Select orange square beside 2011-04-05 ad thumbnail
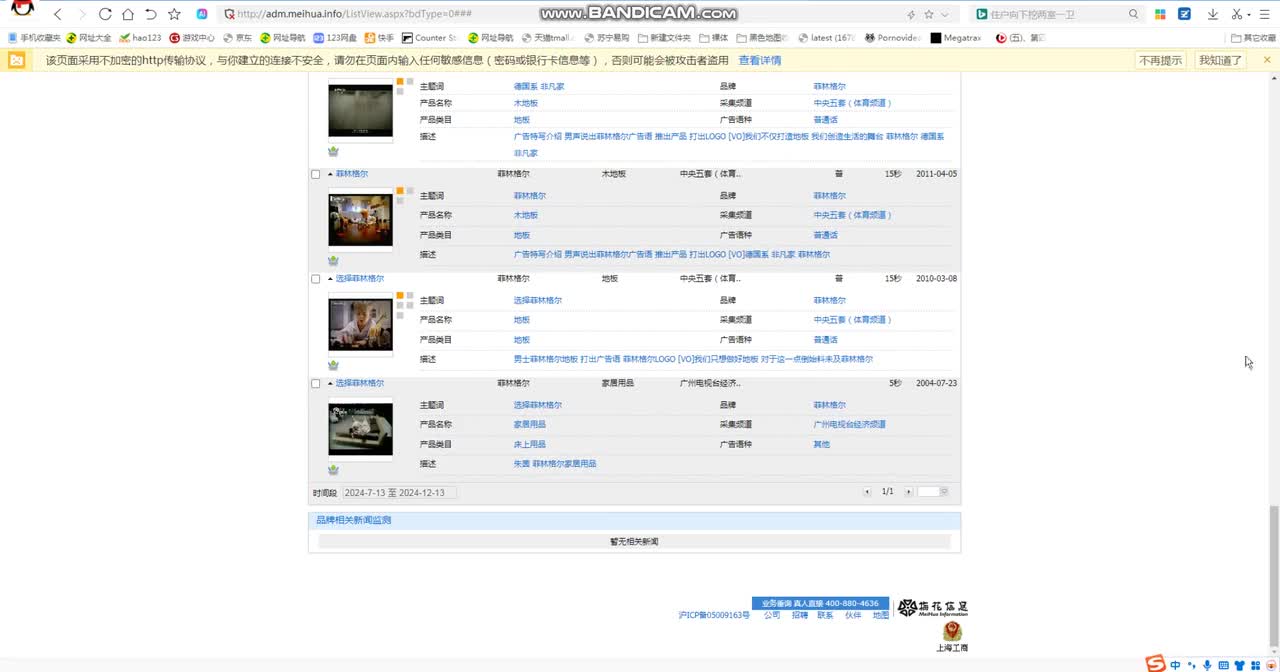Screen dimensions: 1280x672 (400, 190)
